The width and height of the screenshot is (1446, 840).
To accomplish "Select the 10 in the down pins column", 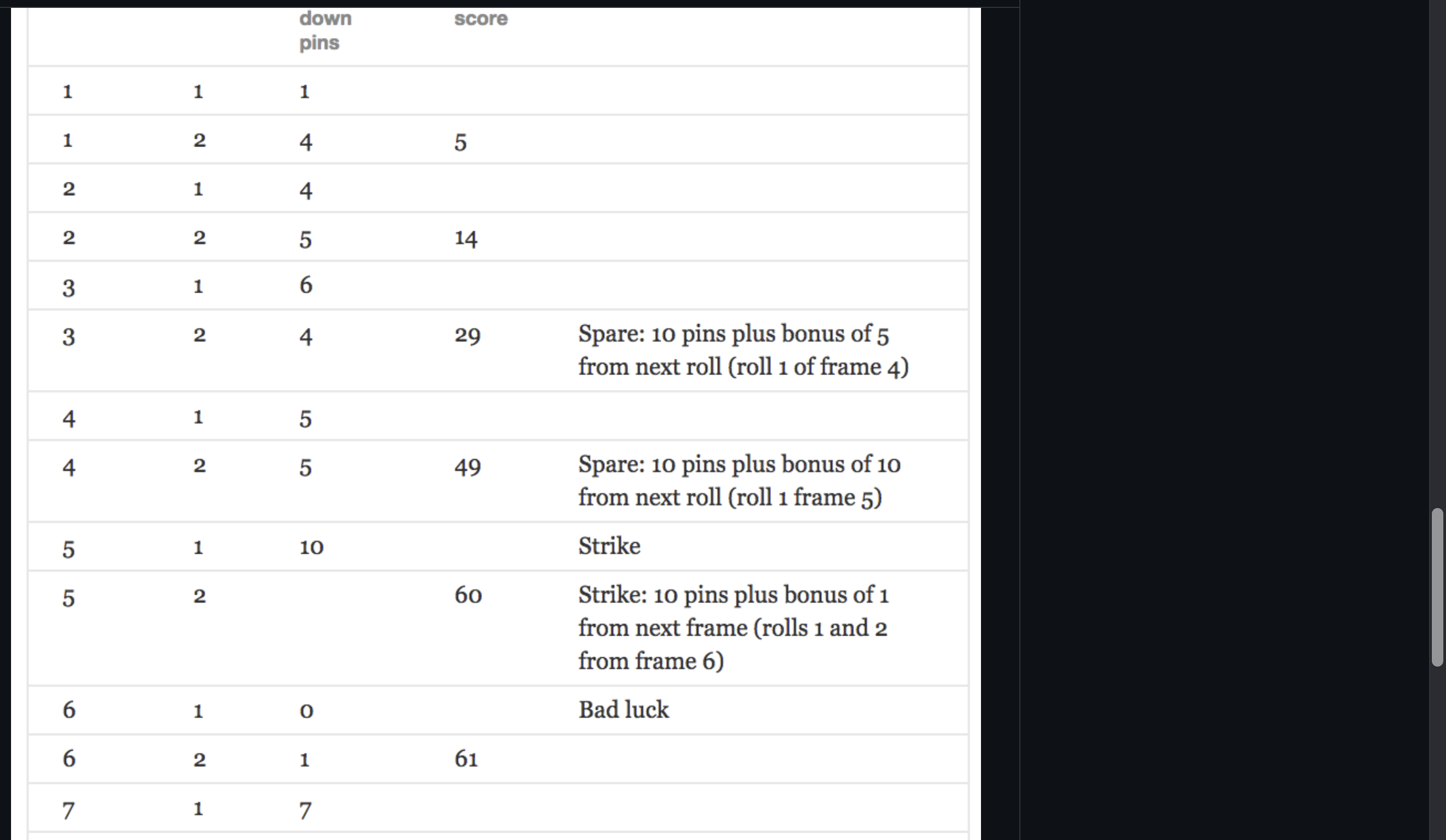I will [311, 547].
